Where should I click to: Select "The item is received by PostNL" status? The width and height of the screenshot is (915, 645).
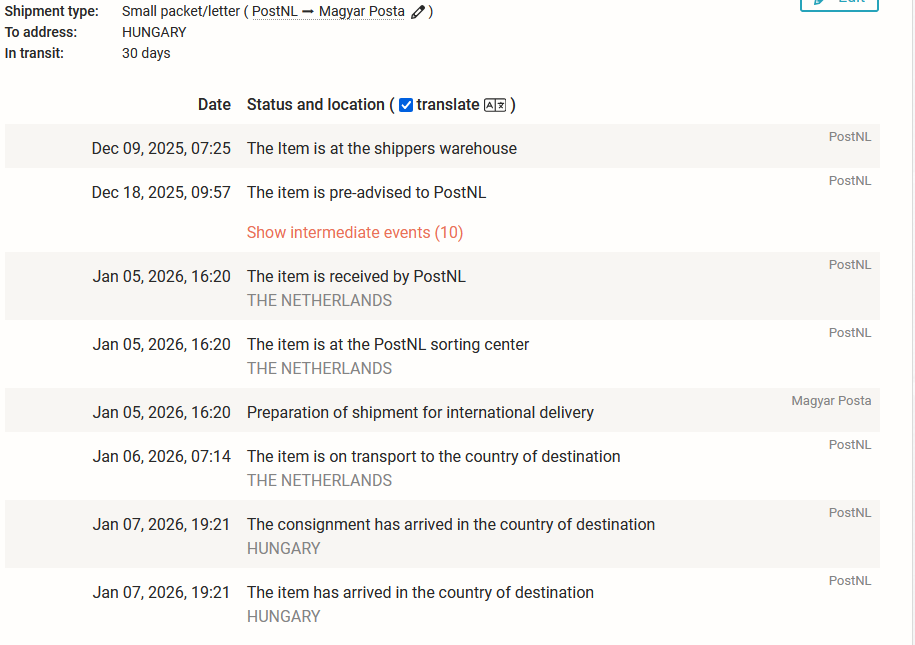point(356,277)
